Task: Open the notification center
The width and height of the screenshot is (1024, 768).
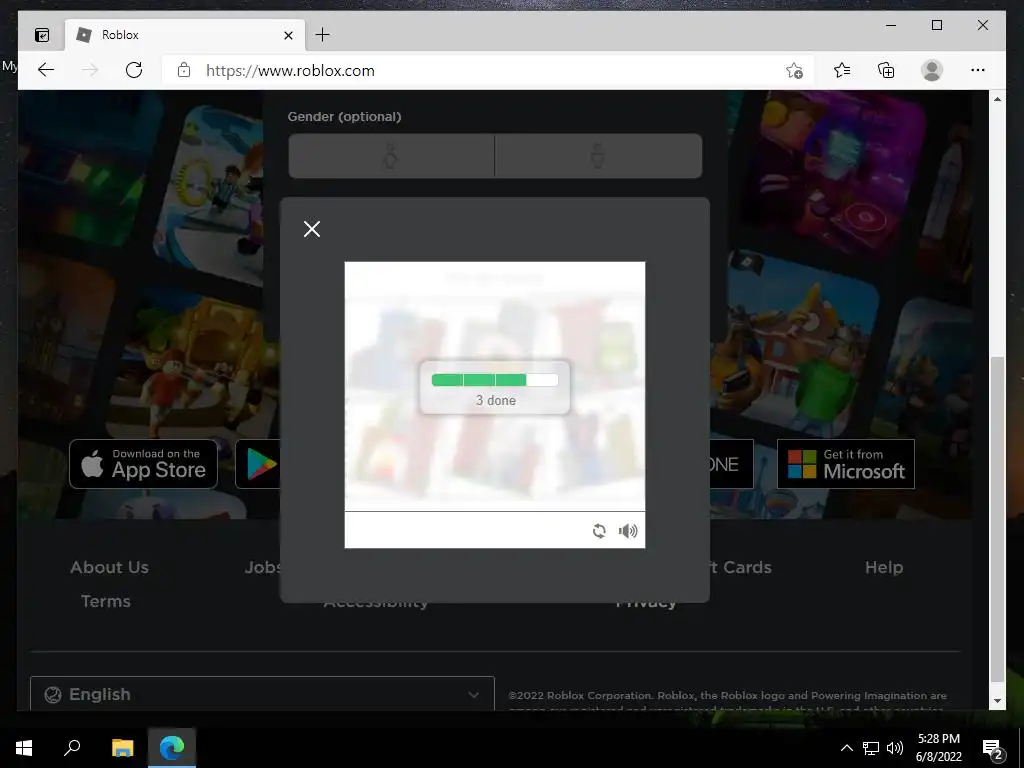Action: 992,748
